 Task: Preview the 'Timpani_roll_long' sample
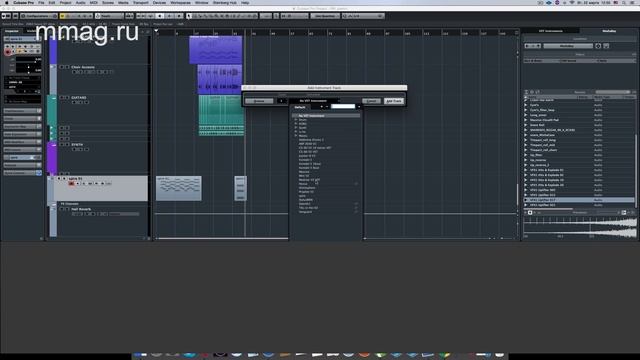526,140
